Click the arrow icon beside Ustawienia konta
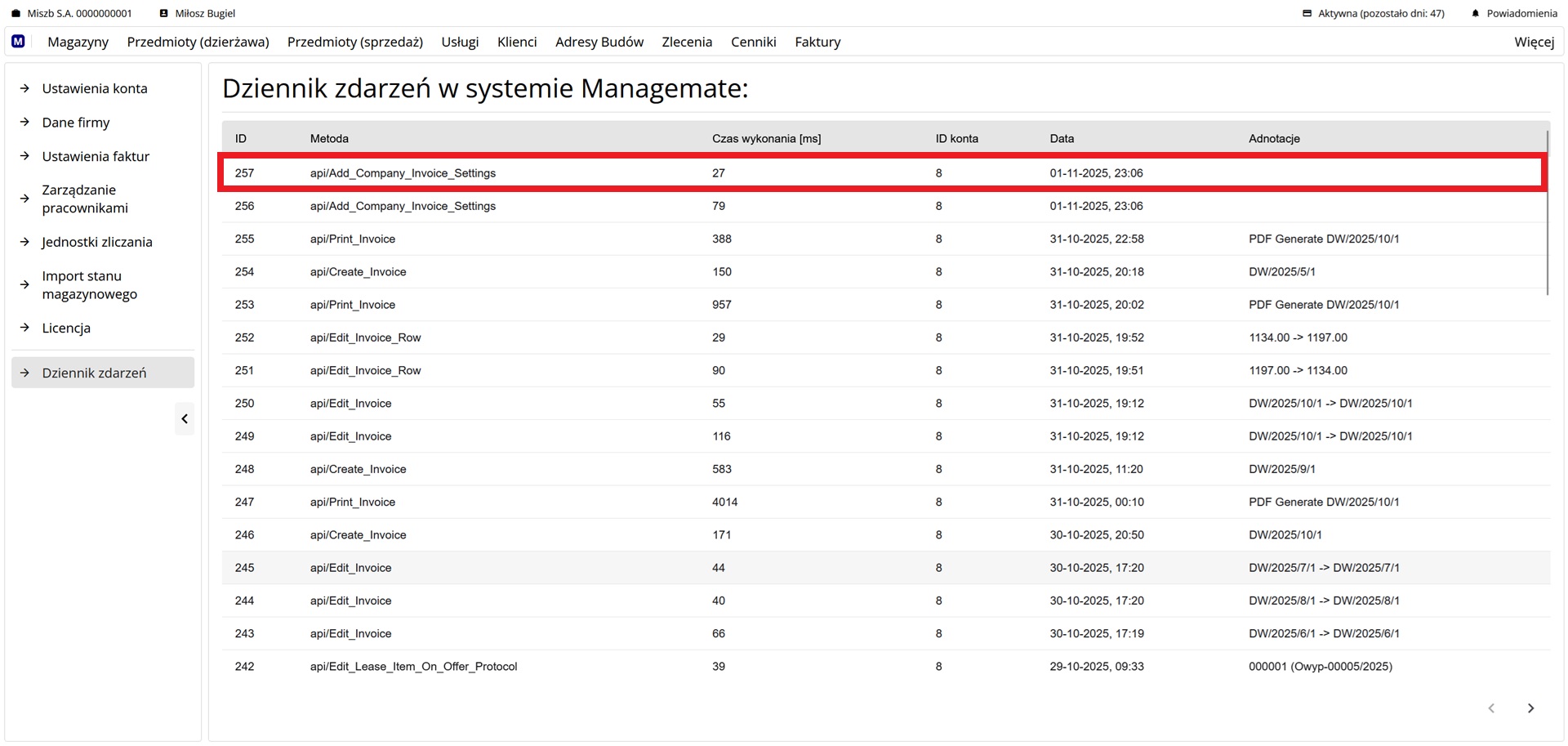The image size is (1568, 746). [x=24, y=88]
